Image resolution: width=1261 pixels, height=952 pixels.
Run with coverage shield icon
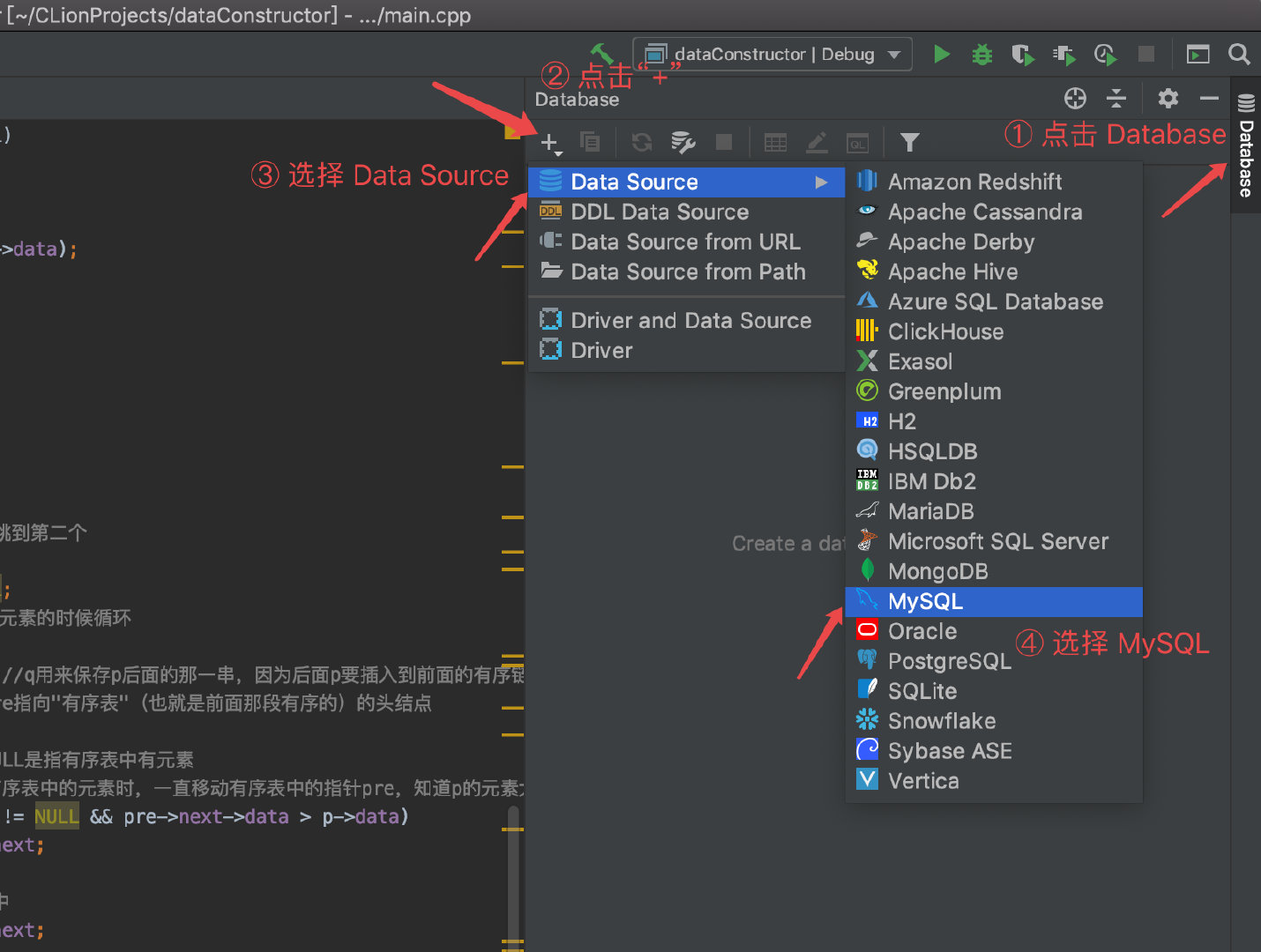(1023, 55)
